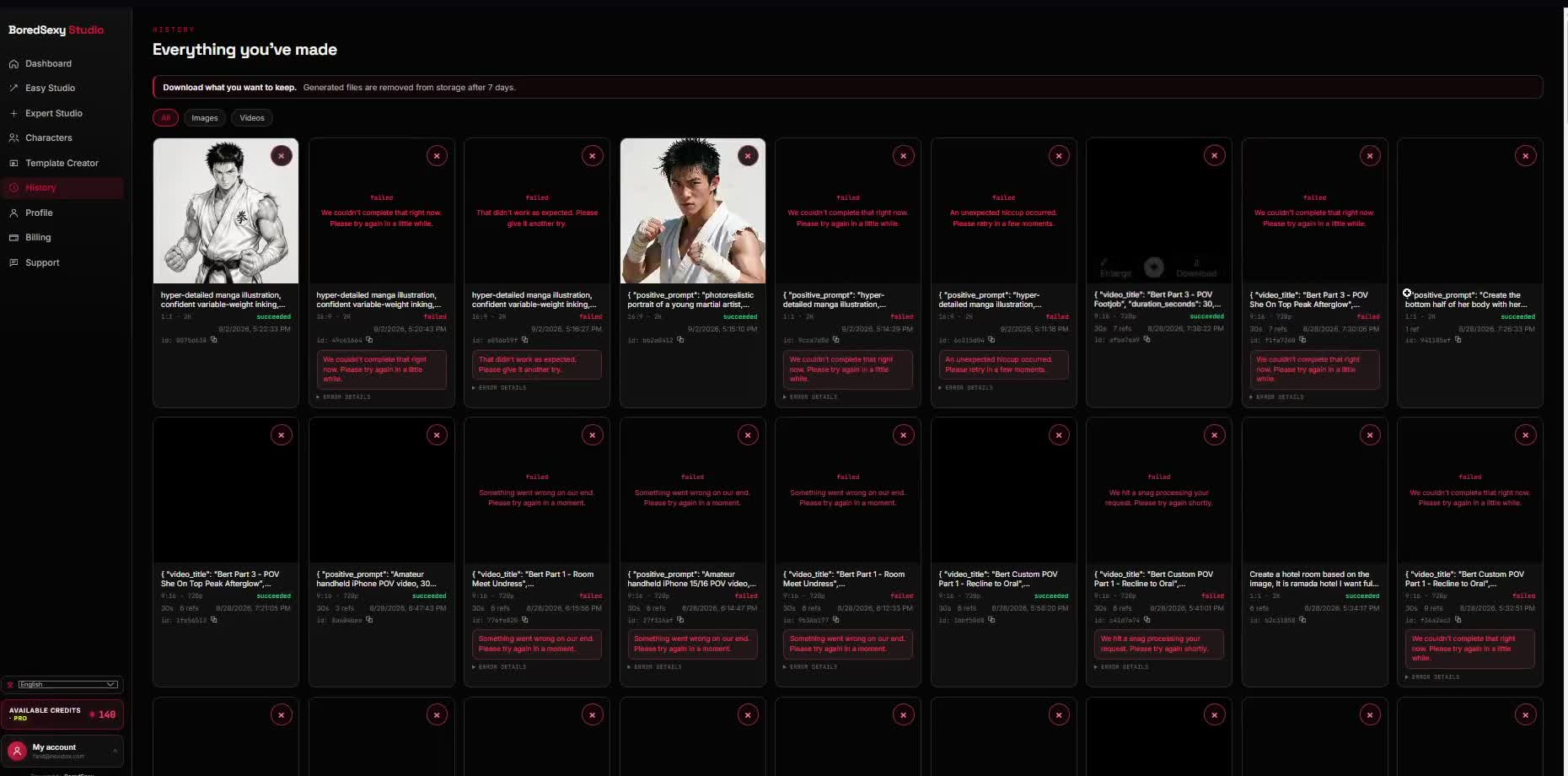Remove the failed video from 7:30:06 PM
This screenshot has height=776, width=1568.
click(x=1370, y=155)
